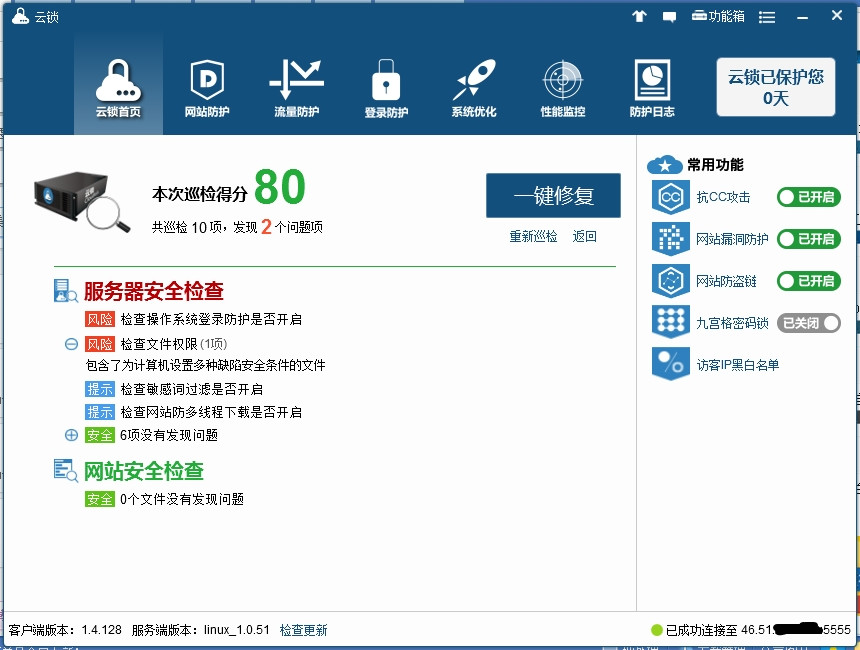860x650 pixels.
Task: Open the 性能监控 radar icon
Action: 563,81
